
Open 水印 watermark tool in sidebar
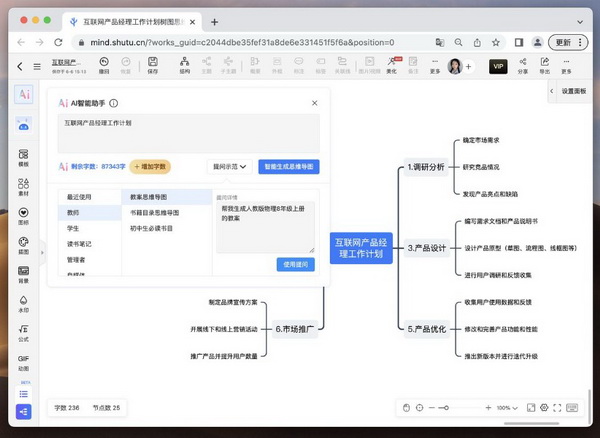[23, 304]
